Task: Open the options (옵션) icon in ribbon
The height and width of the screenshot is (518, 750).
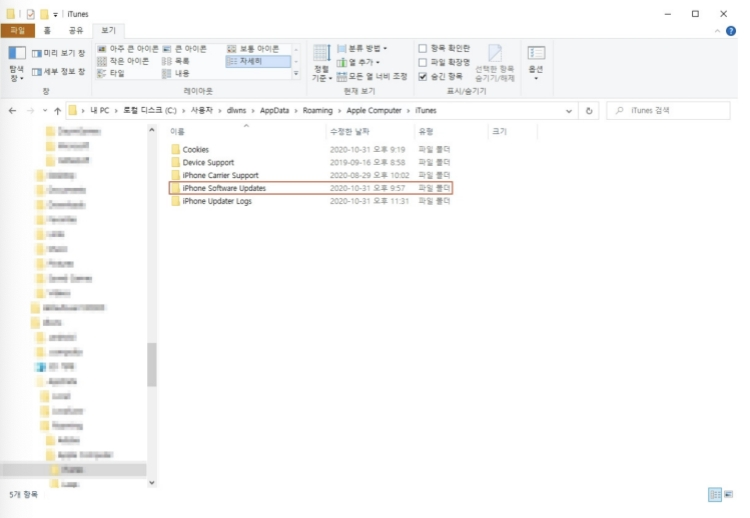Action: [x=536, y=62]
